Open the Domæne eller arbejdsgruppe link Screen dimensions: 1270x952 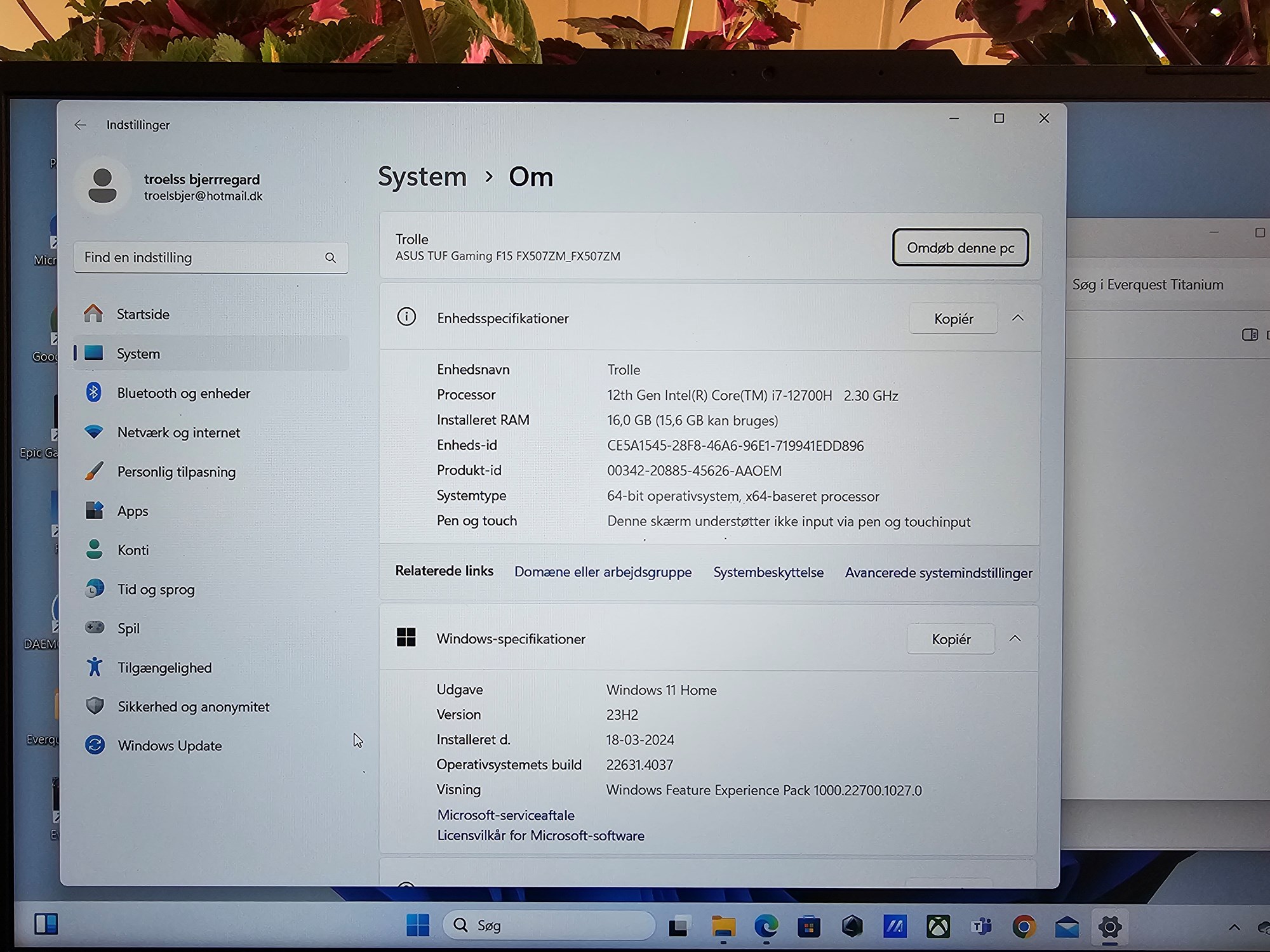603,572
